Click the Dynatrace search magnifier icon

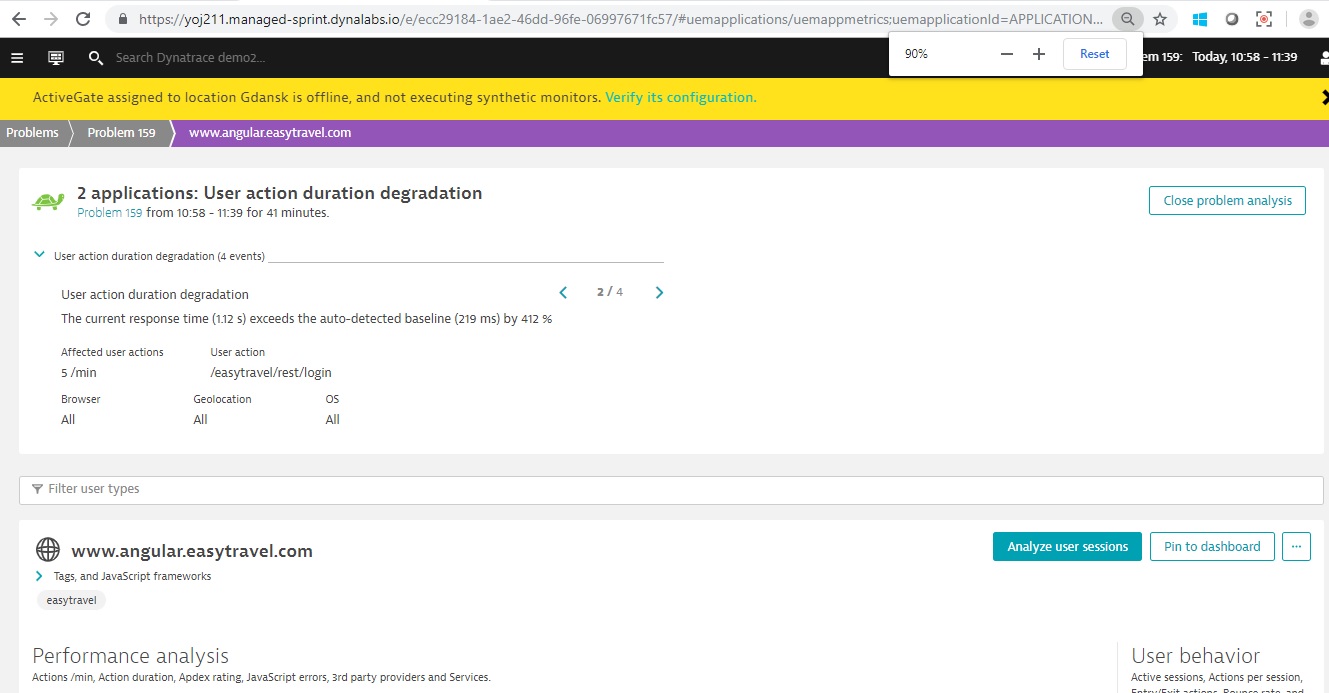coord(96,58)
